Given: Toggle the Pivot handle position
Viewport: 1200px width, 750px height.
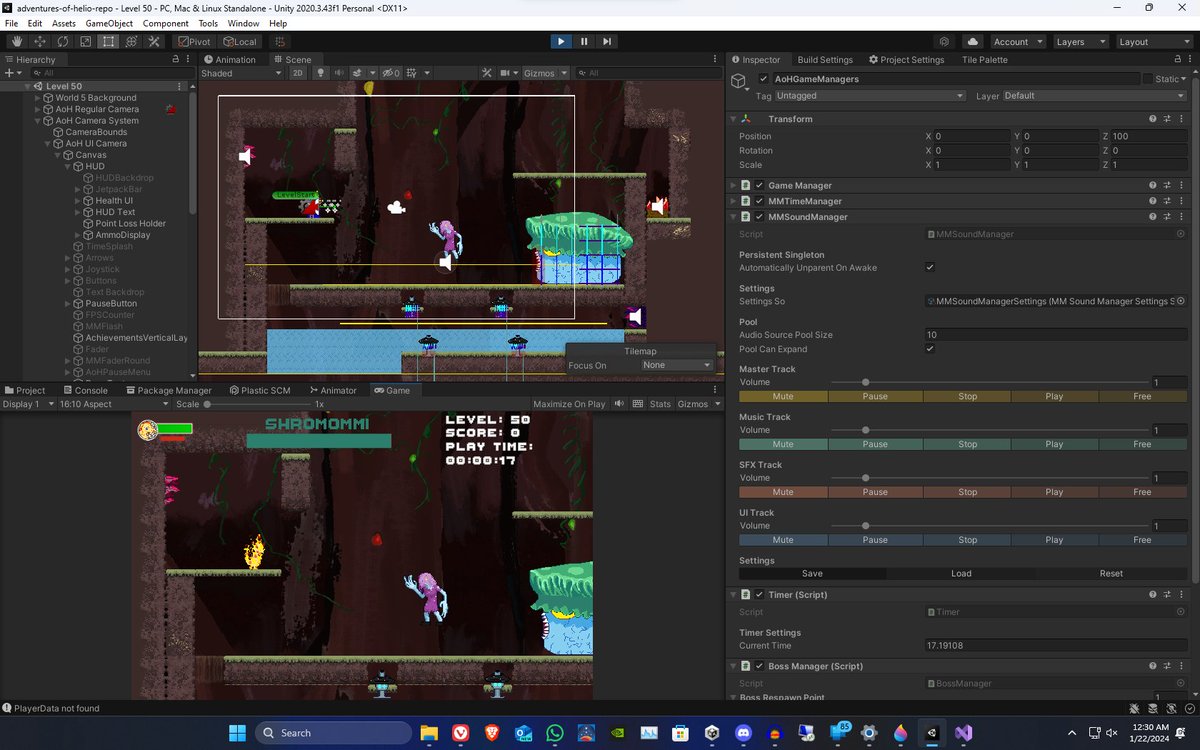Looking at the screenshot, I should pos(195,42).
